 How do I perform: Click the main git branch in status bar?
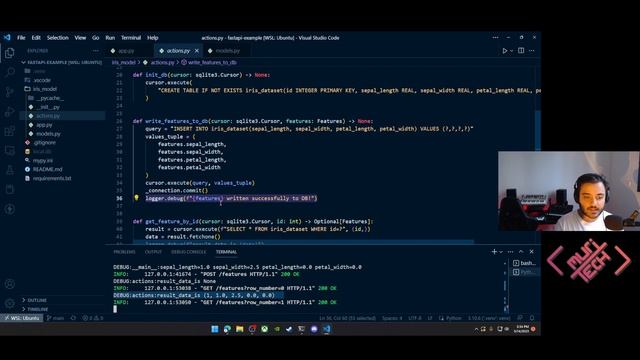click(55, 318)
